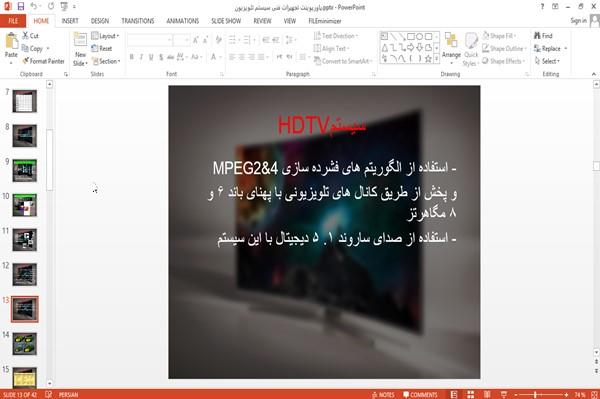This screenshot has width=600, height=399.
Task: Activate the Format Painter brush
Action: tap(43, 61)
